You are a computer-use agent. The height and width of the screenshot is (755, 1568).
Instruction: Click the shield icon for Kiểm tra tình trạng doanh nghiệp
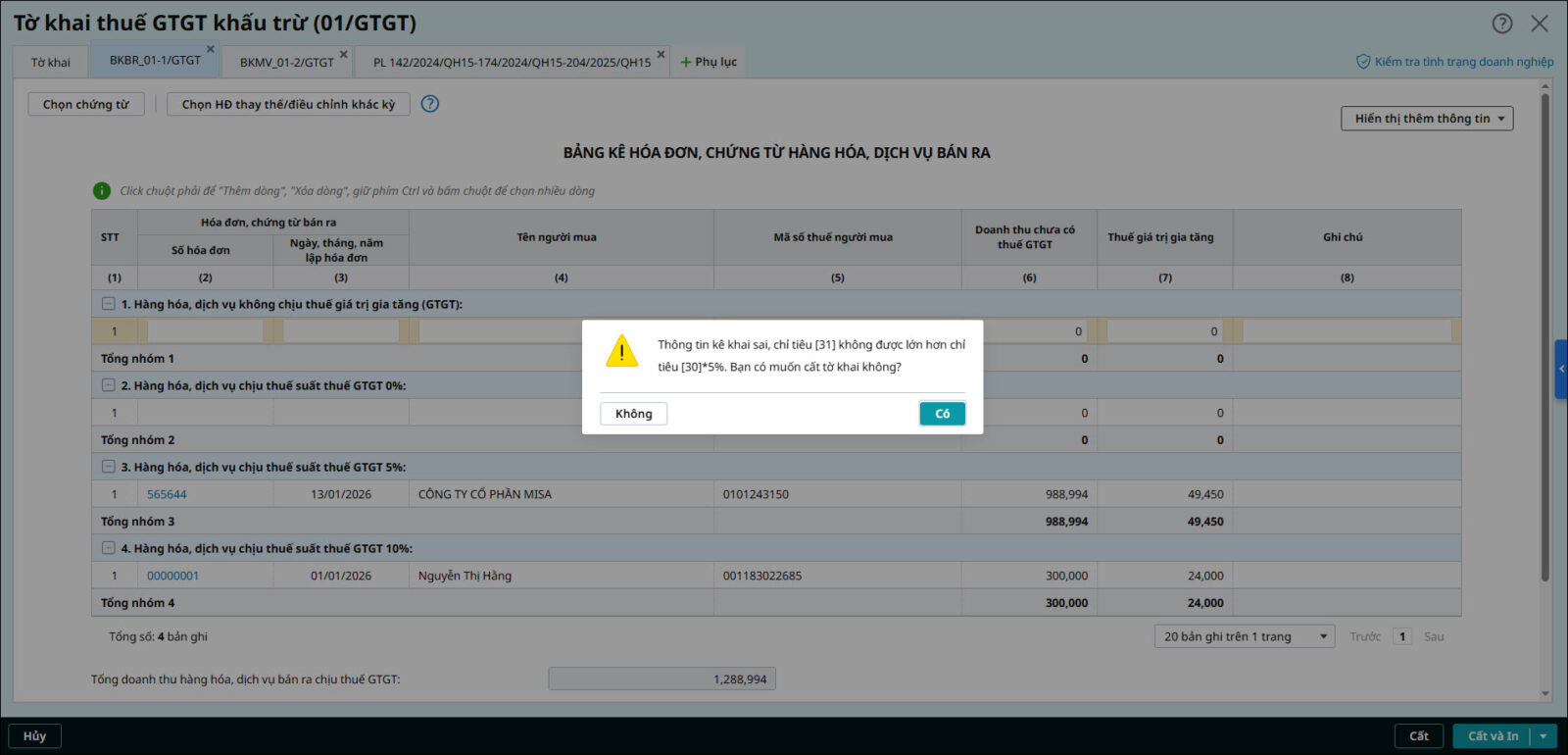1362,62
